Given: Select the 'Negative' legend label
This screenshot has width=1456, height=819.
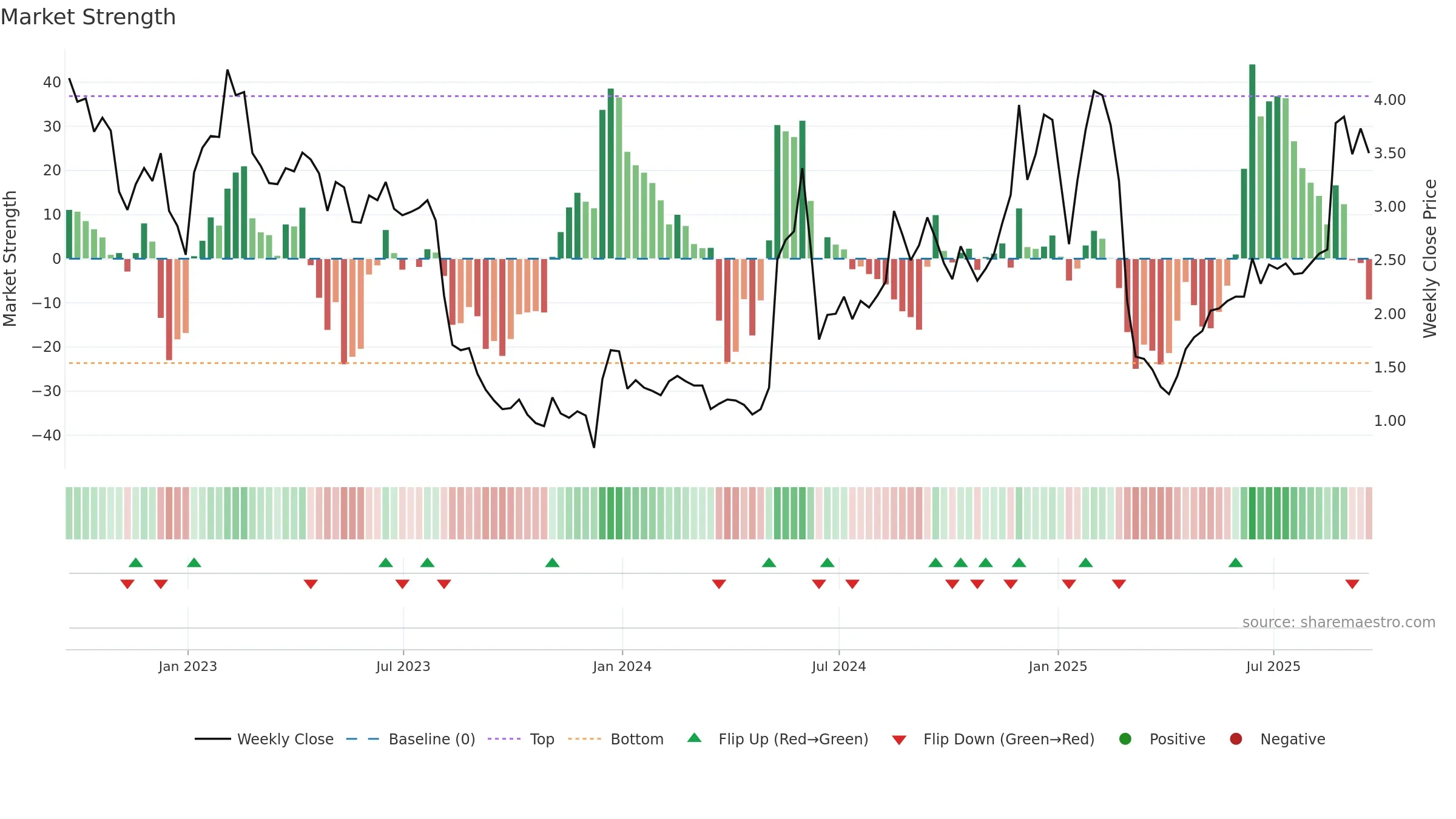Looking at the screenshot, I should tap(1293, 739).
